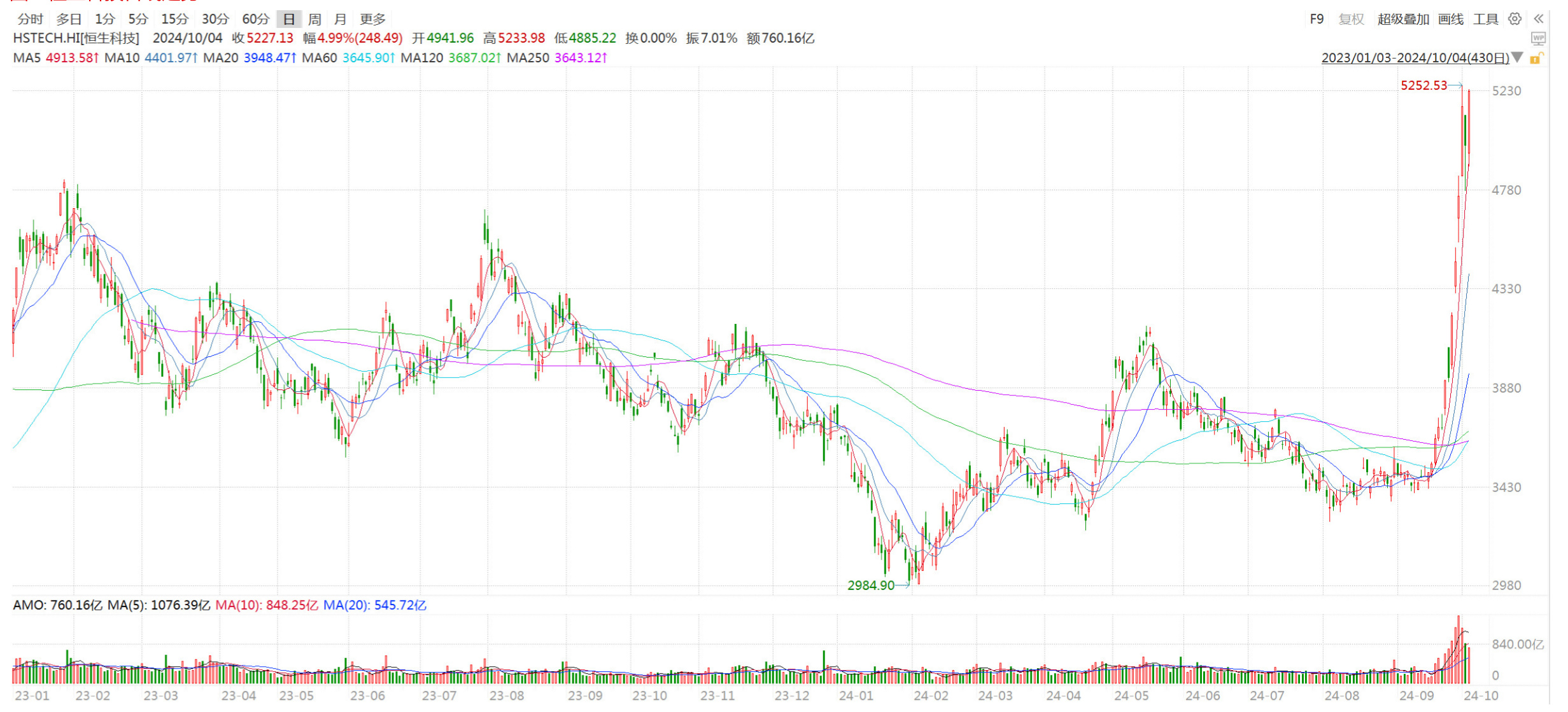1568x712 pixels.
Task: Select 月 monthly period tab
Action: tap(341, 19)
